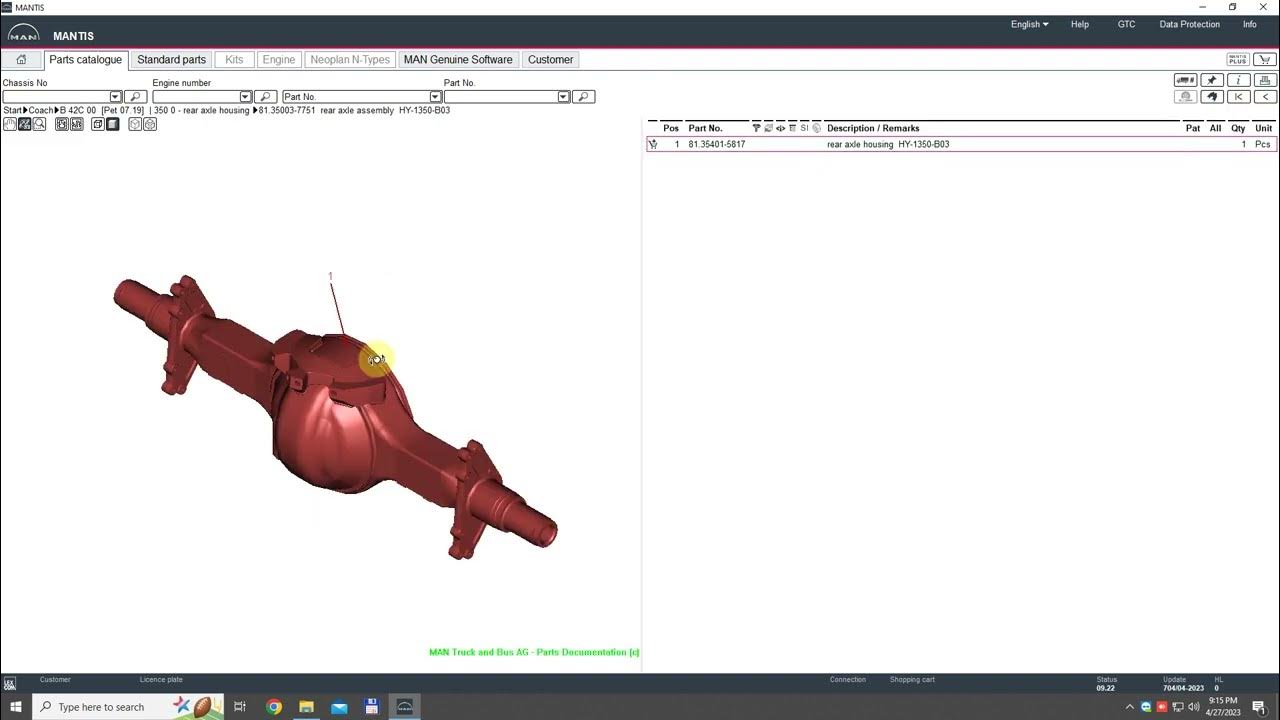Open the MAN Genuine Software tab
The width and height of the screenshot is (1280, 720).
pos(458,60)
